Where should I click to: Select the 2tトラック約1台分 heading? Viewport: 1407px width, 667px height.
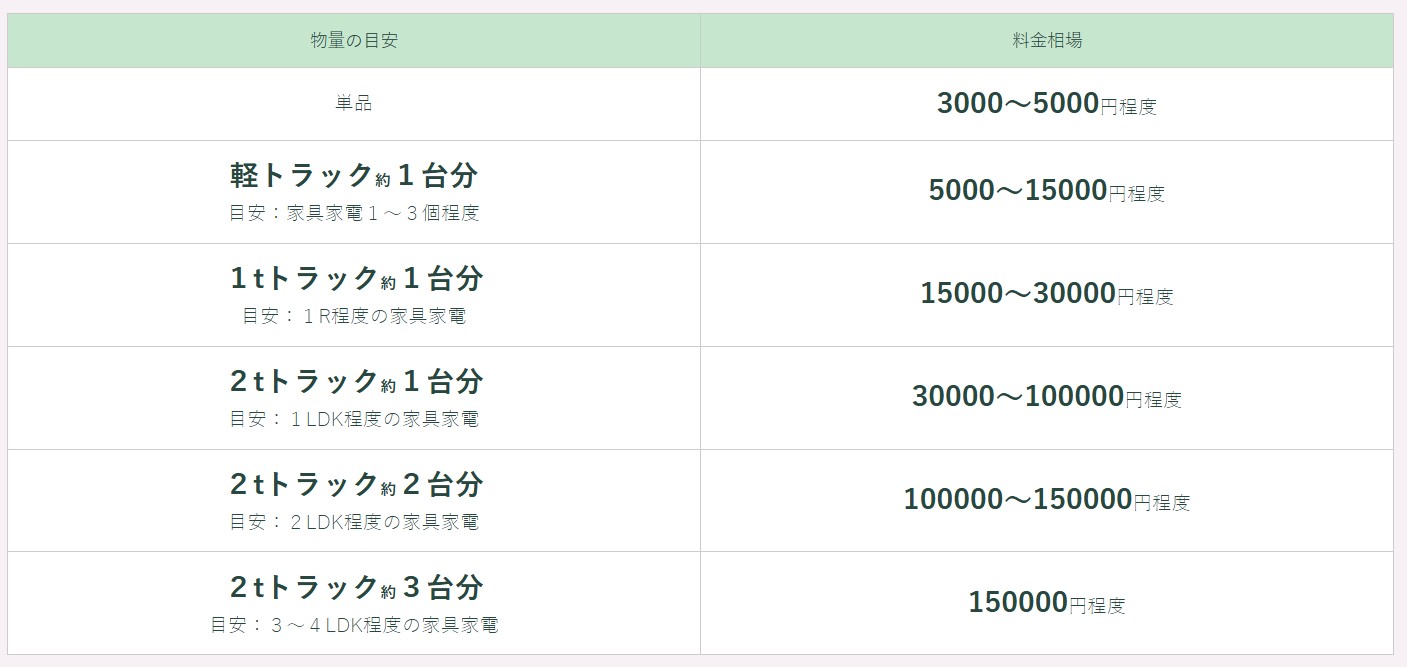tap(354, 381)
